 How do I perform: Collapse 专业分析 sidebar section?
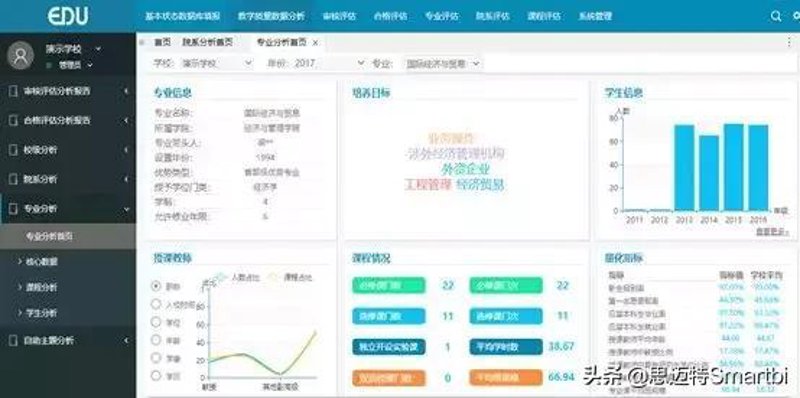[x=126, y=209]
